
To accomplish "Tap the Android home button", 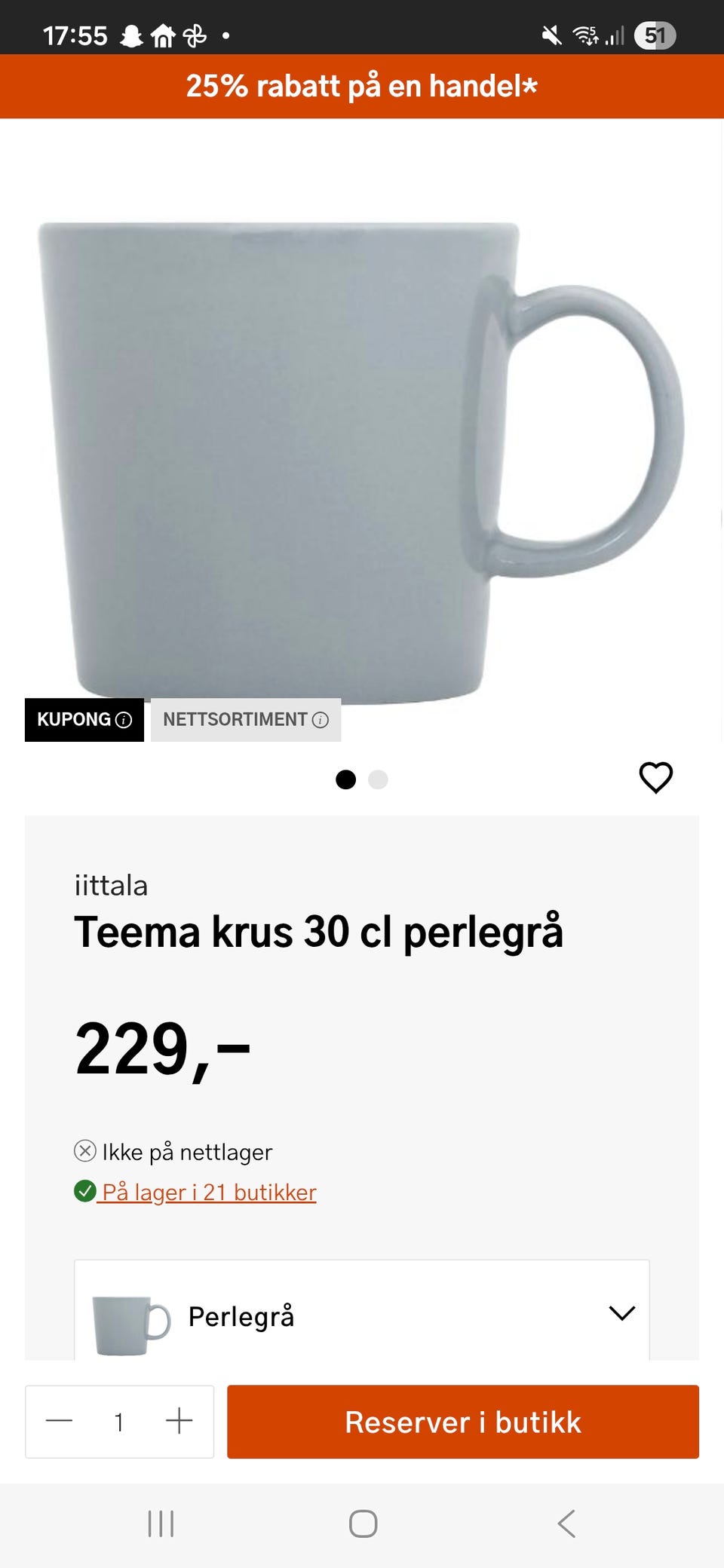I will point(363,1524).
